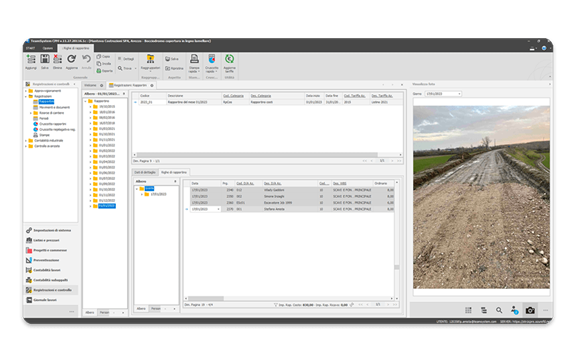
Task: Select the Righe di rapportino ribbon tab
Action: click(x=76, y=48)
